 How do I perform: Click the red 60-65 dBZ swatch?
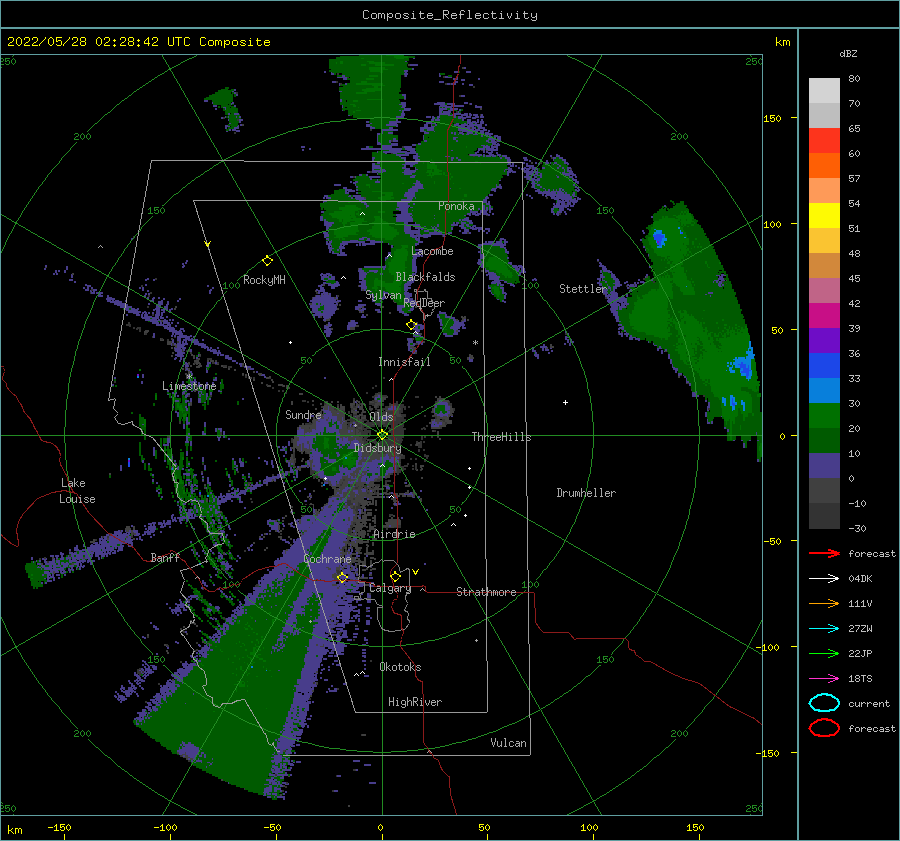[x=824, y=141]
